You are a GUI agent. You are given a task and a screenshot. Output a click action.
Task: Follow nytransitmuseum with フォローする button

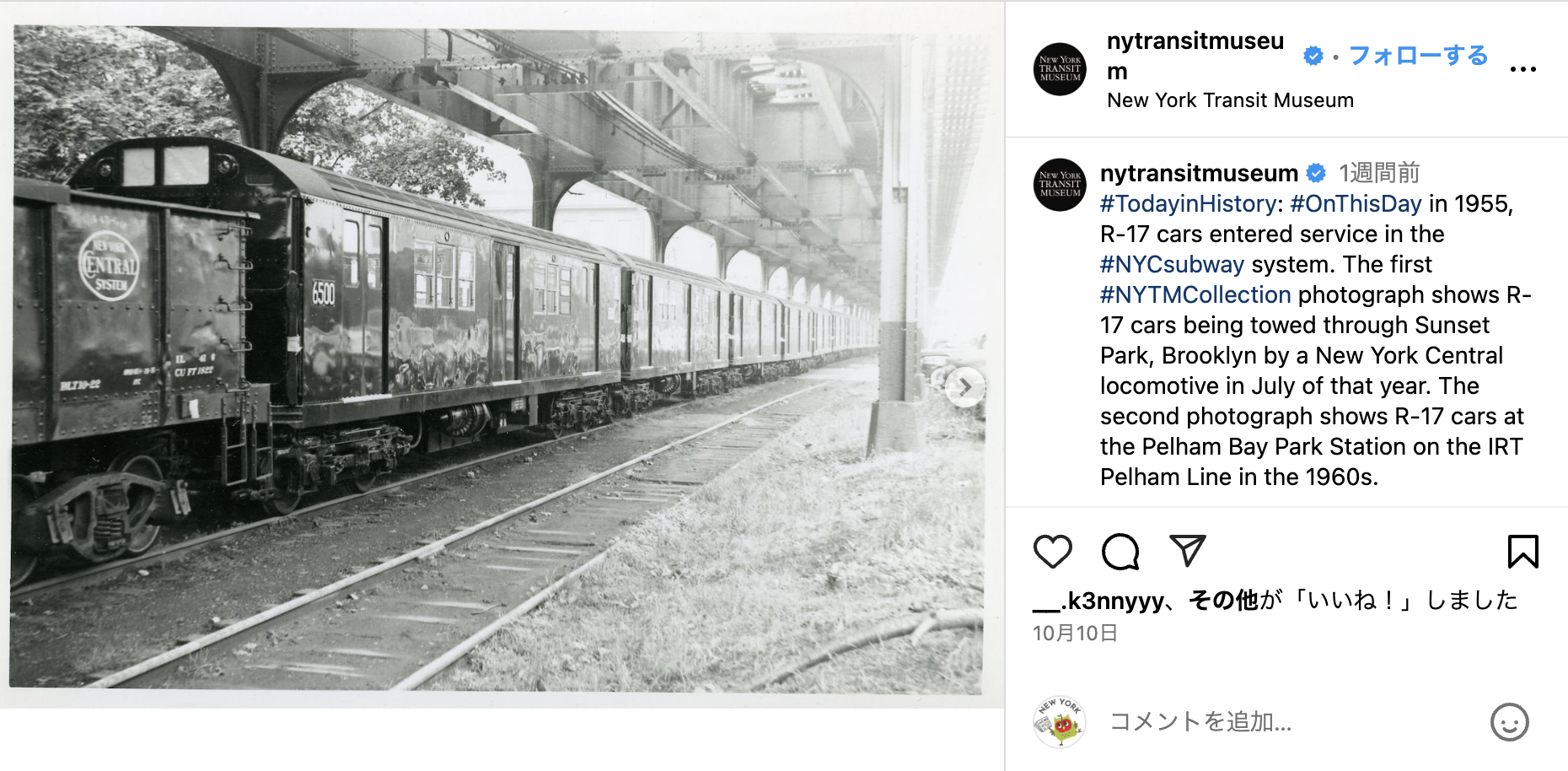click(x=1418, y=56)
